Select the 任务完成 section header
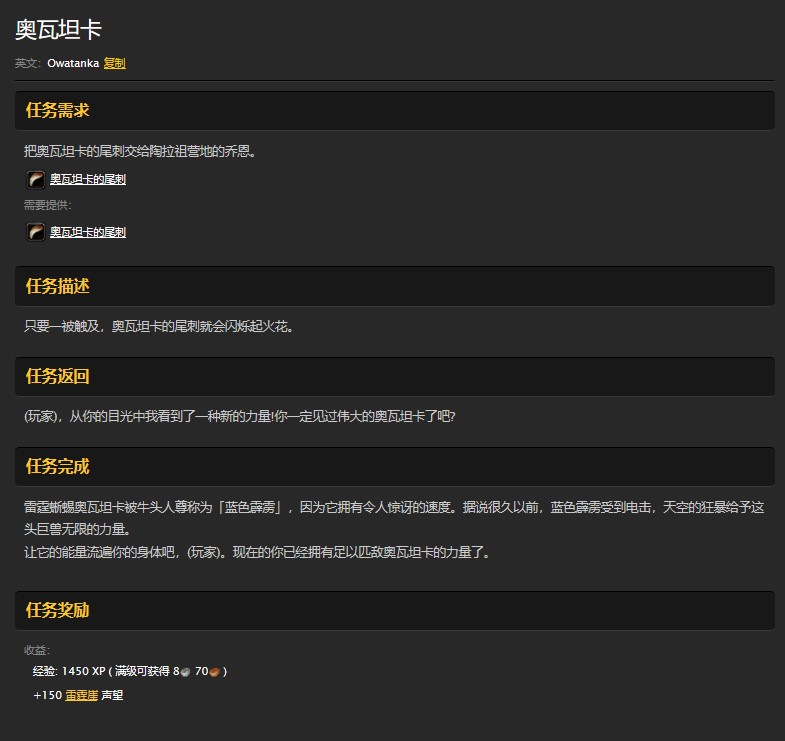The width and height of the screenshot is (785, 741). coord(58,466)
